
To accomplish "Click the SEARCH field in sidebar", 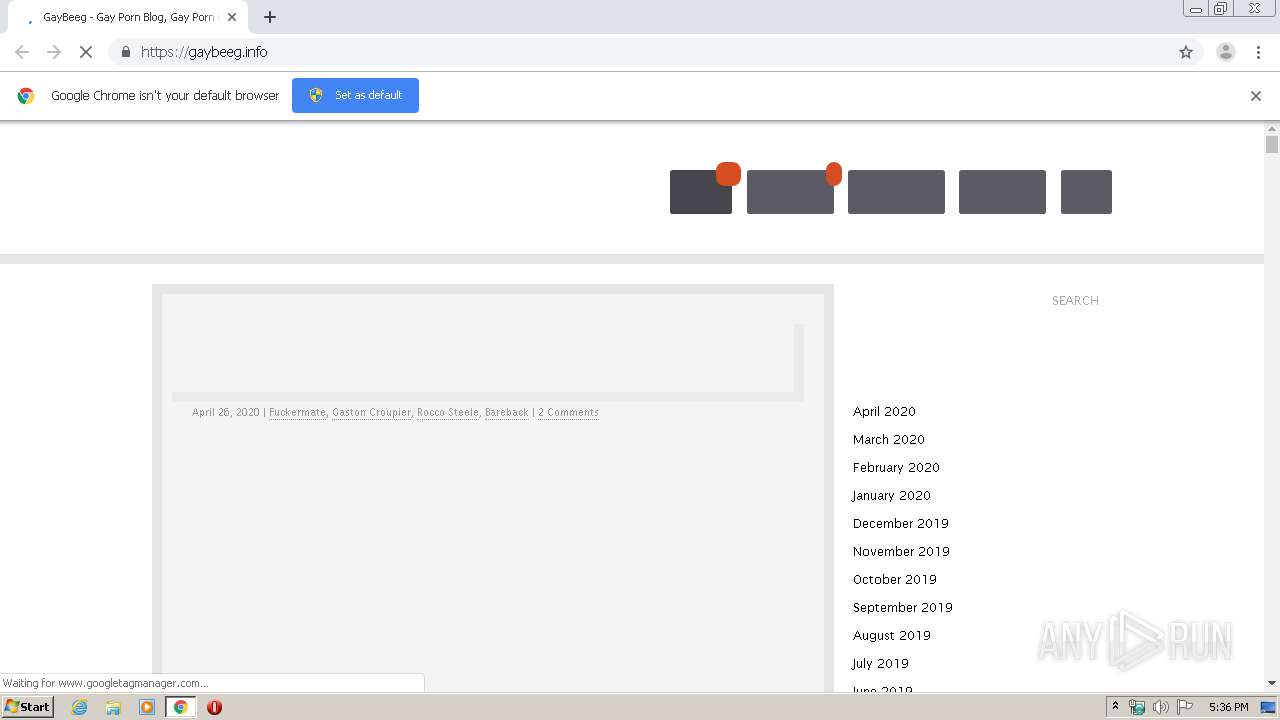I will (1075, 300).
